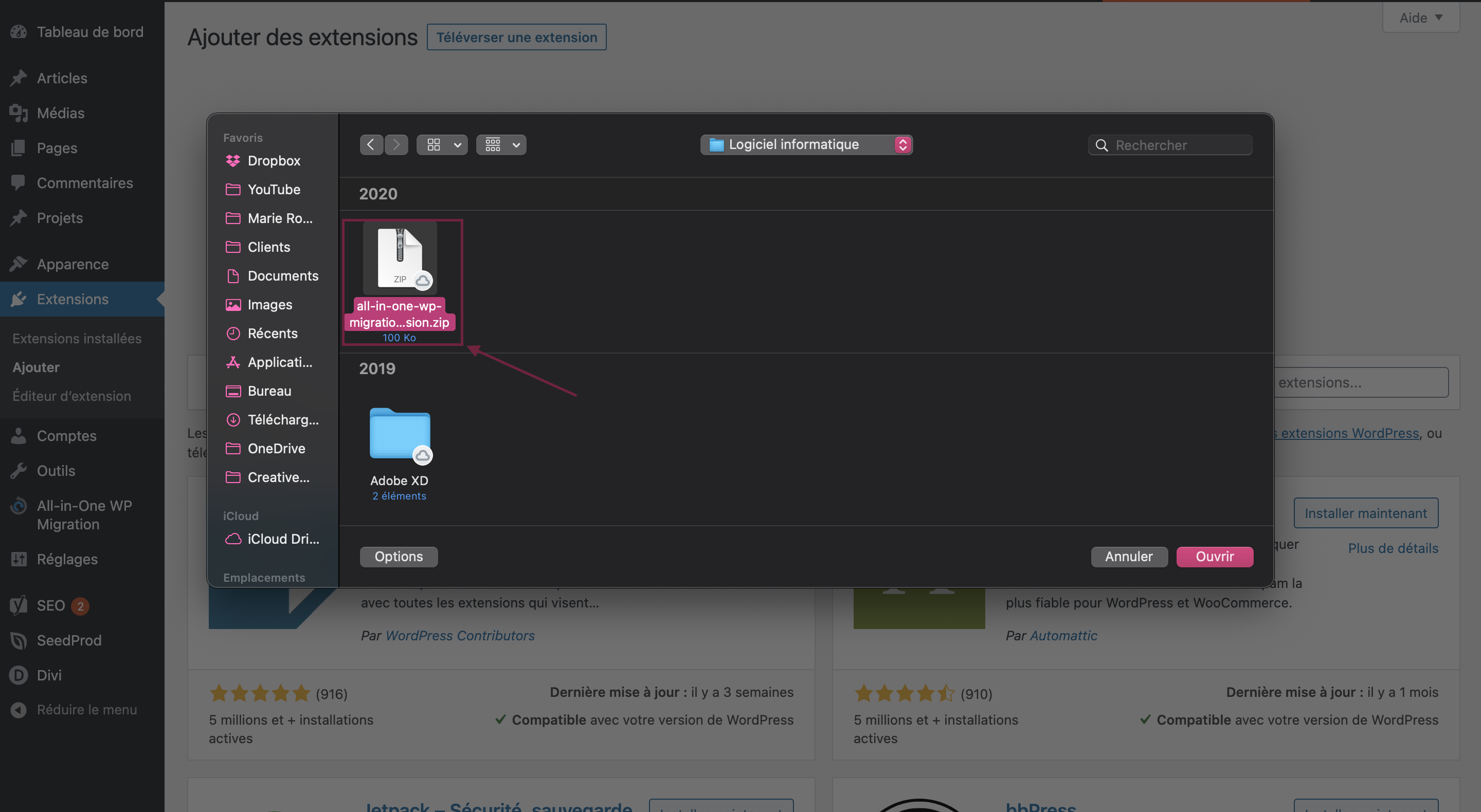1481x812 pixels.
Task: Open the view options dropdown arrow beside the grid icon
Action: [x=458, y=145]
